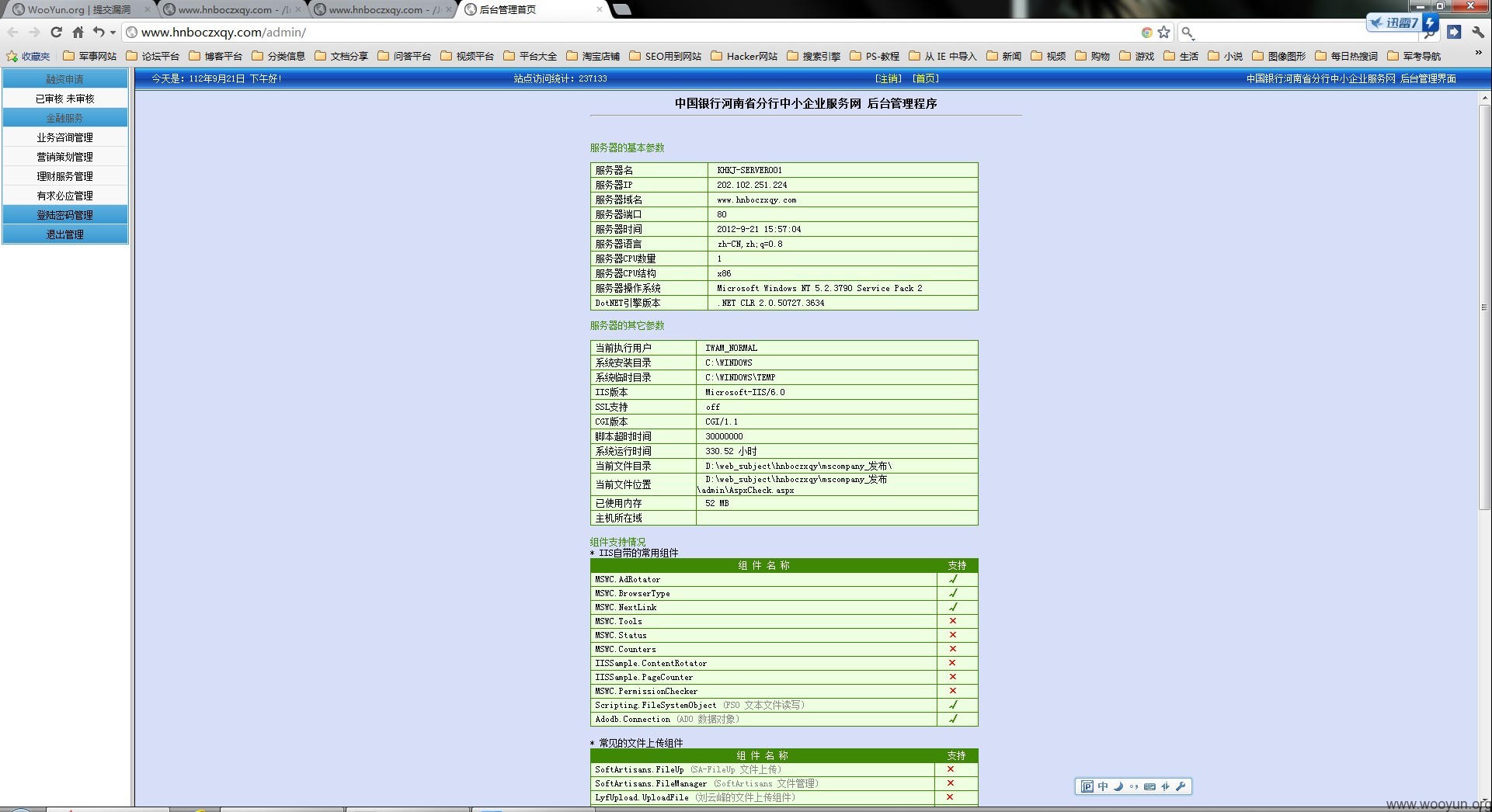
Task: Open 有求必应管理 in sidebar
Action: [x=65, y=196]
